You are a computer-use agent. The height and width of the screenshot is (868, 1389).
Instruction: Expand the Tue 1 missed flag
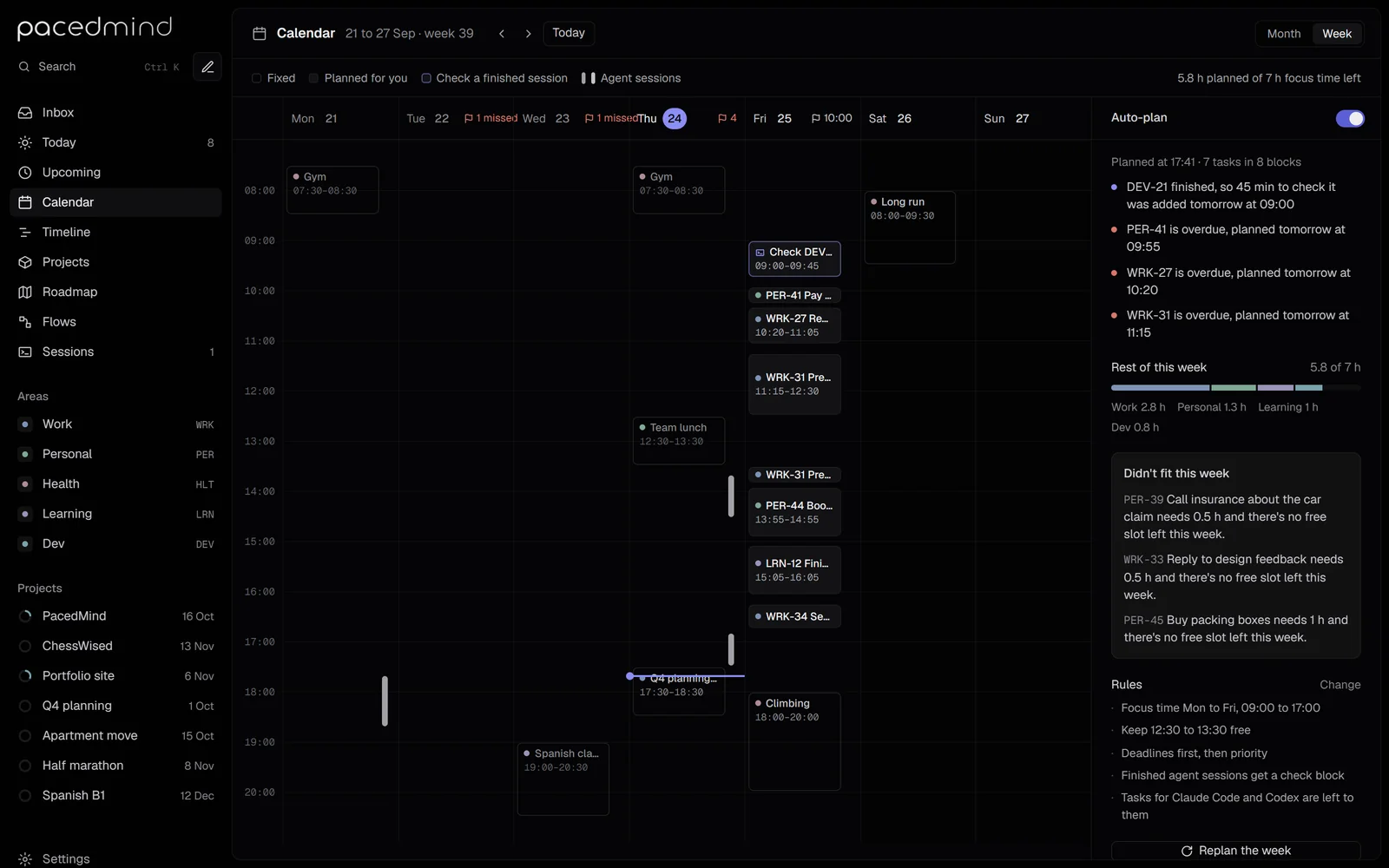[x=490, y=118]
